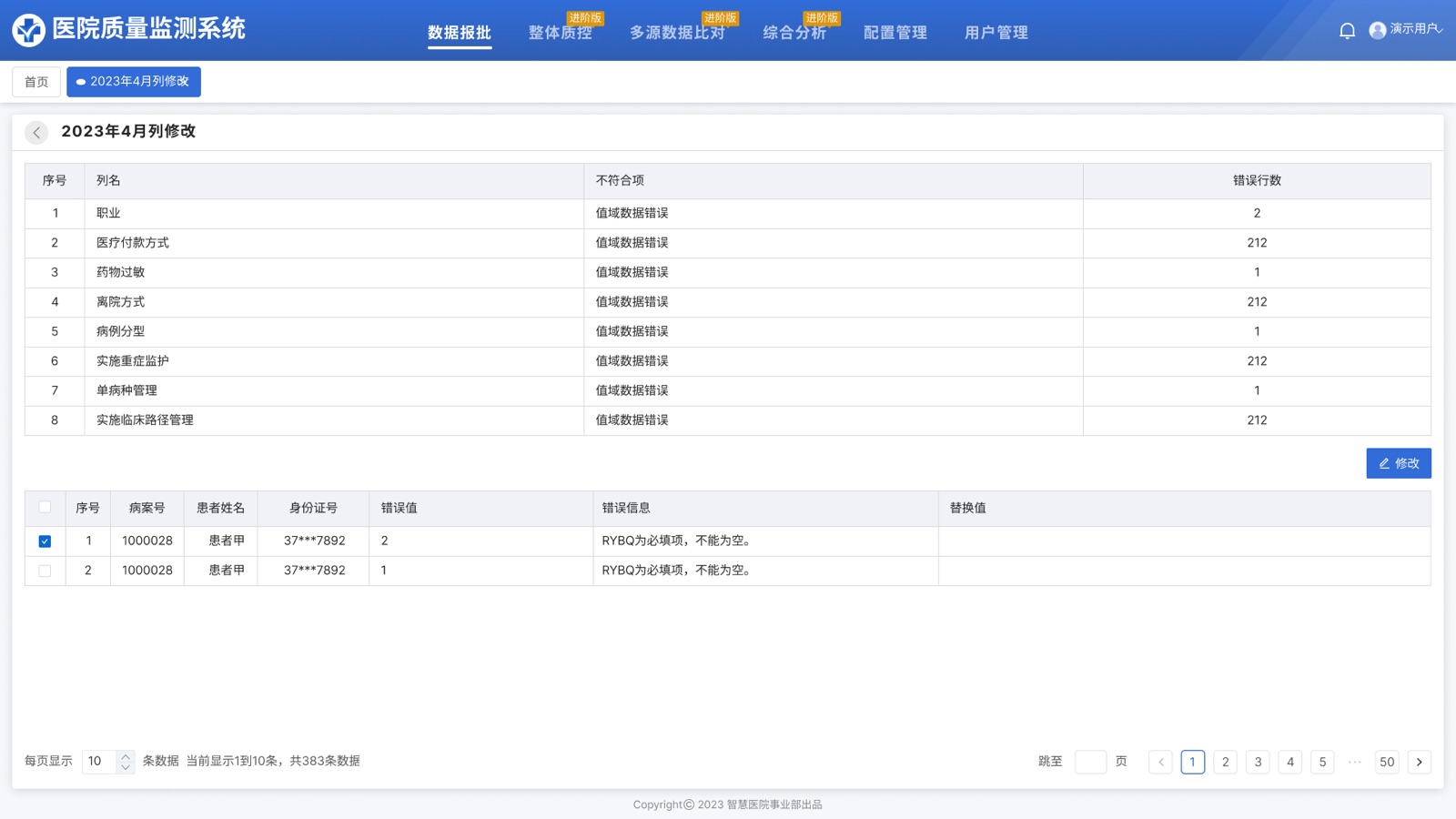Click the 修改 button
Image resolution: width=1456 pixels, height=819 pixels.
point(1399,463)
